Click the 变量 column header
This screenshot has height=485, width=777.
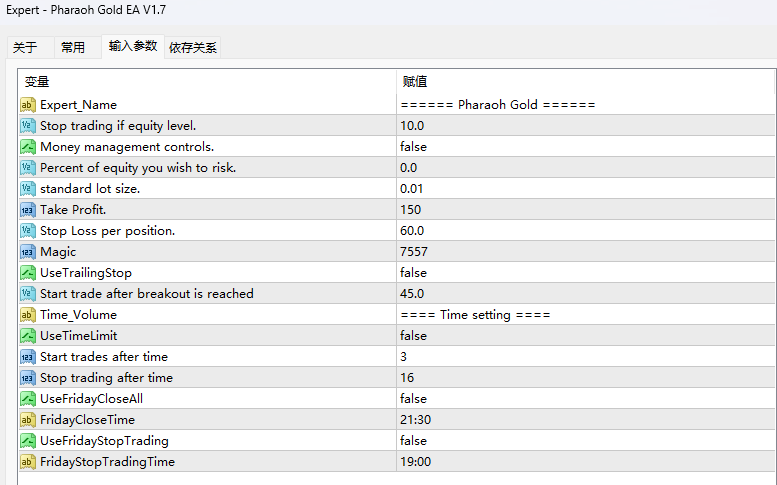coord(37,82)
